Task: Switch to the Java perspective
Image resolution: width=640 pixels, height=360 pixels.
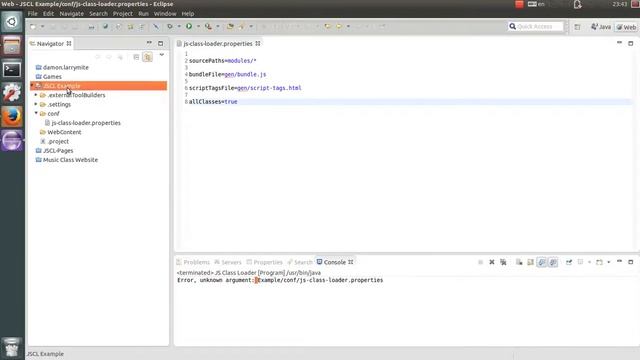Action: pyautogui.click(x=601, y=27)
